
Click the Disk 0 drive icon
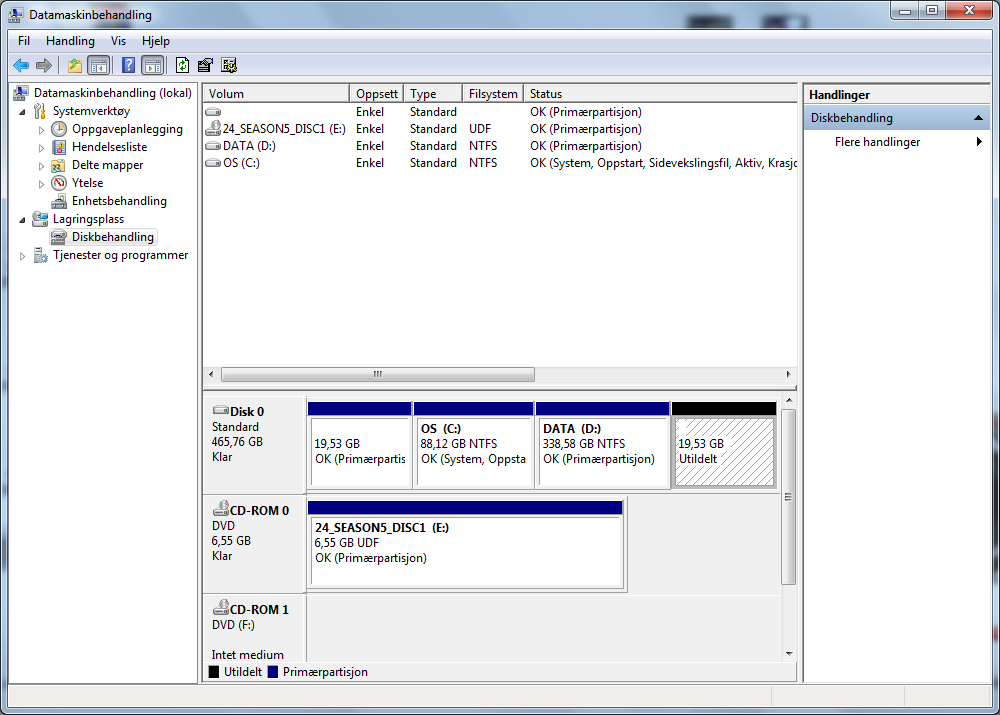coord(221,410)
